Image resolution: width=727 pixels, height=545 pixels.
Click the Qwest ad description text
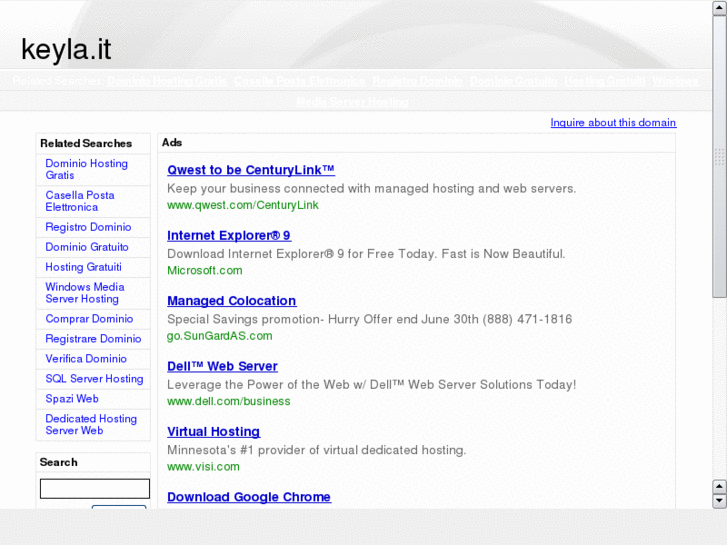coord(371,188)
